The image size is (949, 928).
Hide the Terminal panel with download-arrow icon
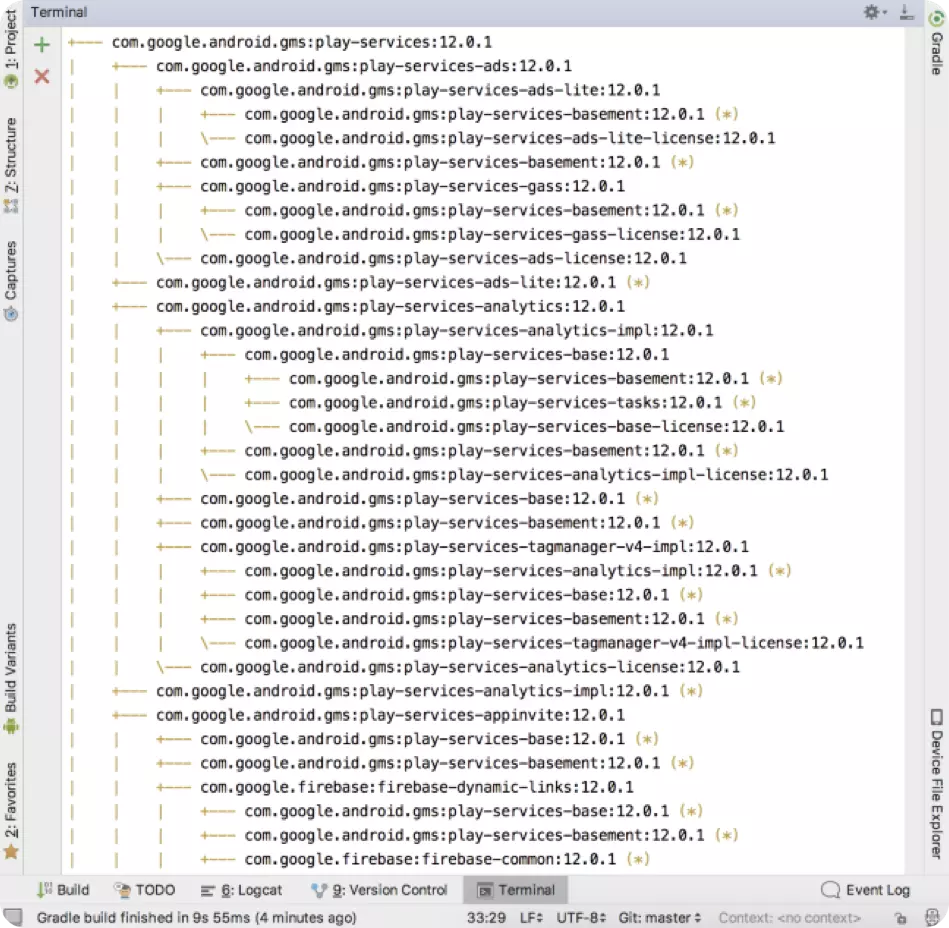(x=906, y=12)
